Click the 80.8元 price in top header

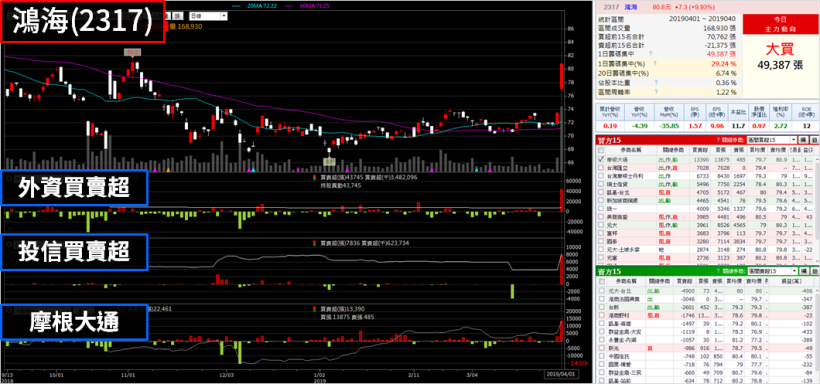click(x=662, y=7)
